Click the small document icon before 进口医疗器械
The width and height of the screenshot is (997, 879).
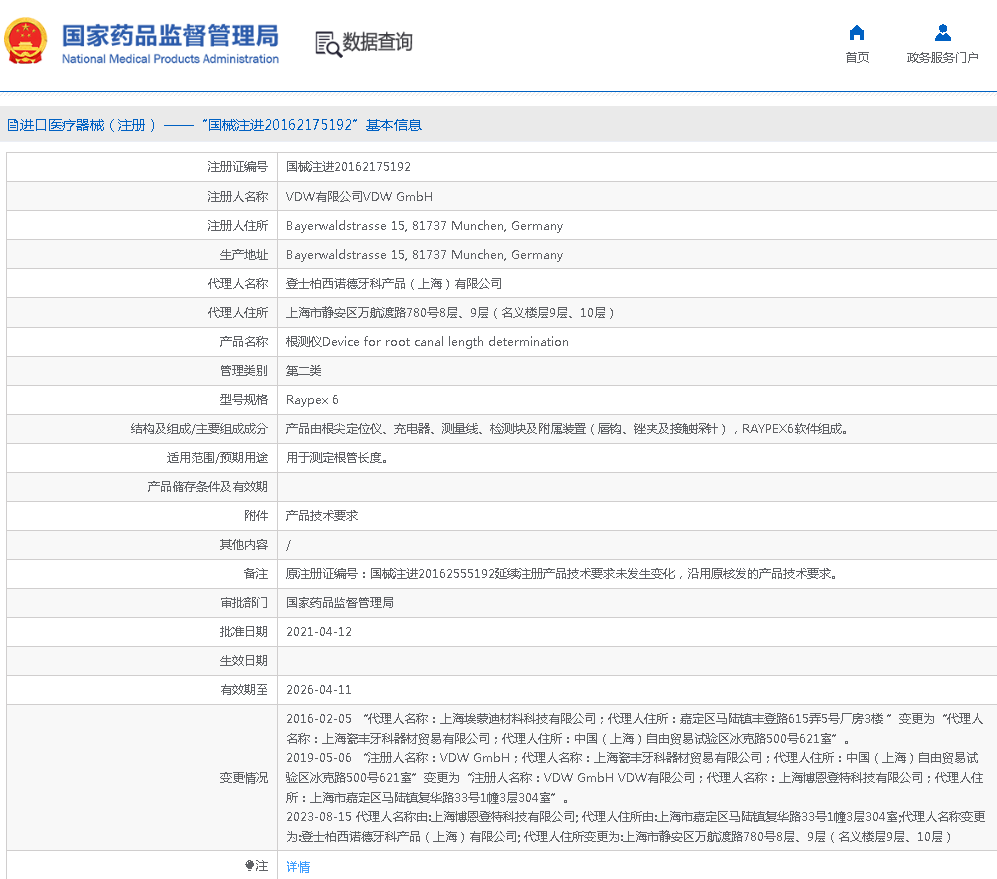(x=12, y=126)
